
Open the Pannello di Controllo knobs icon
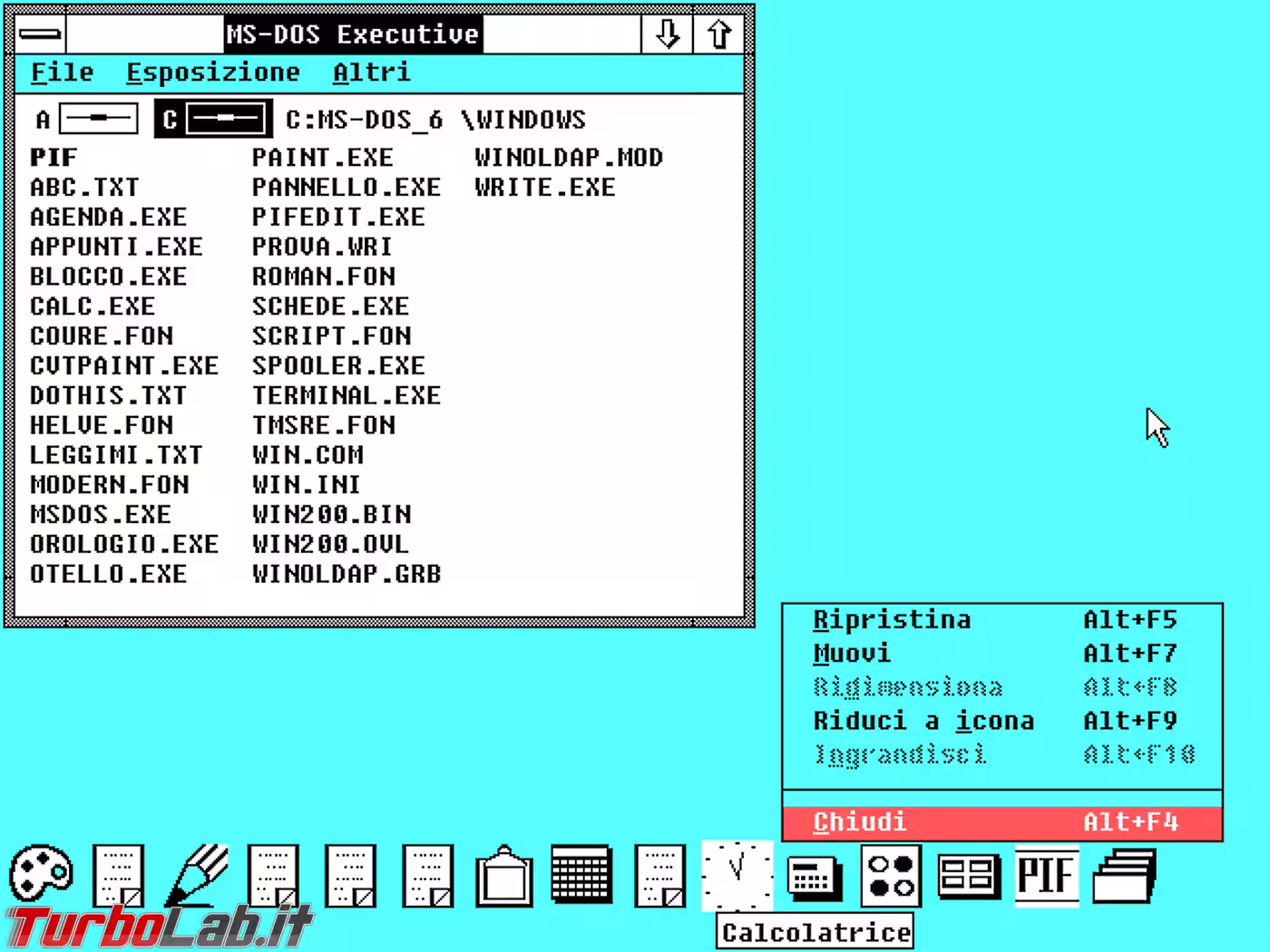[x=892, y=877]
